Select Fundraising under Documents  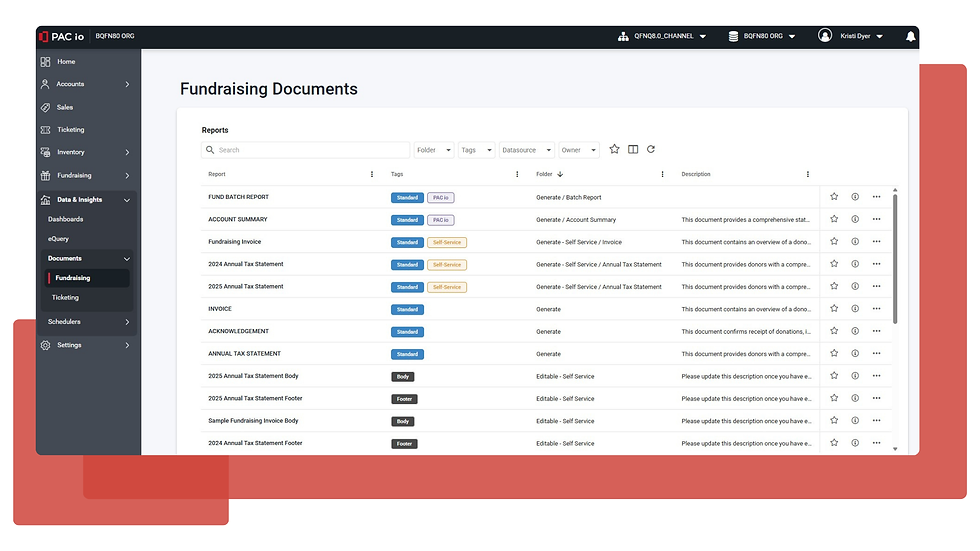pos(86,278)
